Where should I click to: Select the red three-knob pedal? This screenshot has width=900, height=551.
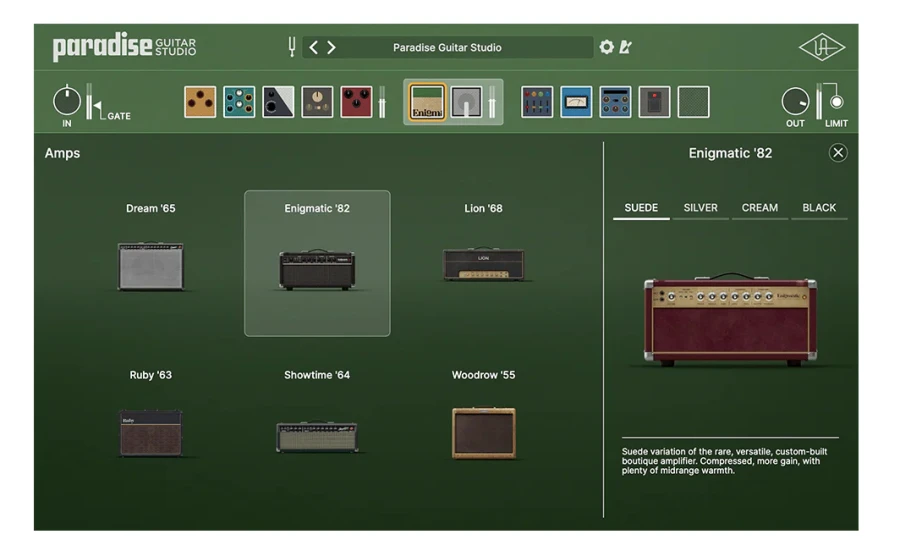[x=356, y=102]
